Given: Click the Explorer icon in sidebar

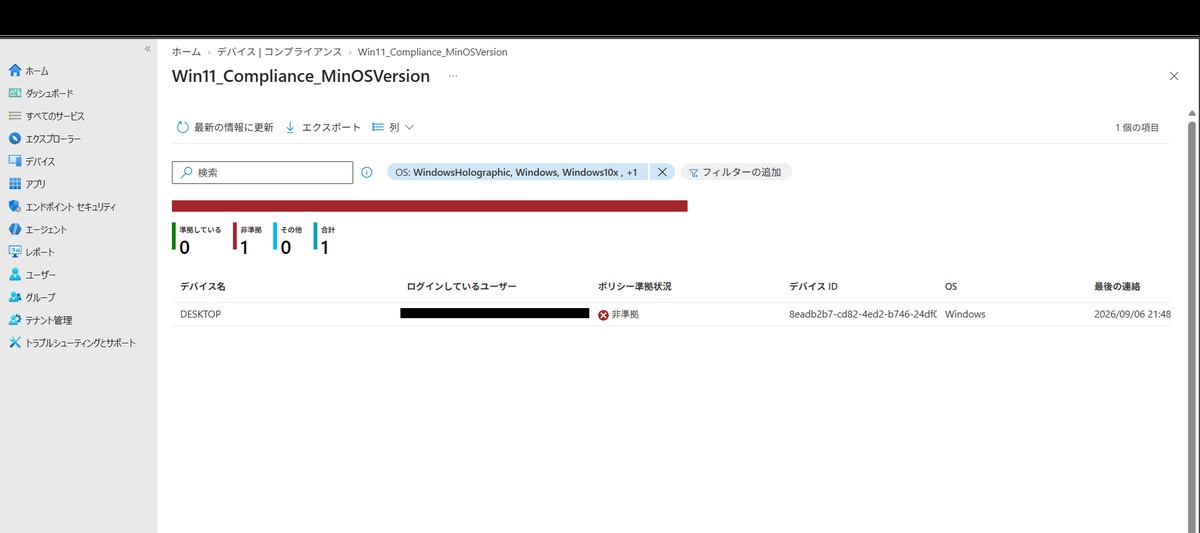Looking at the screenshot, I should pyautogui.click(x=14, y=139).
